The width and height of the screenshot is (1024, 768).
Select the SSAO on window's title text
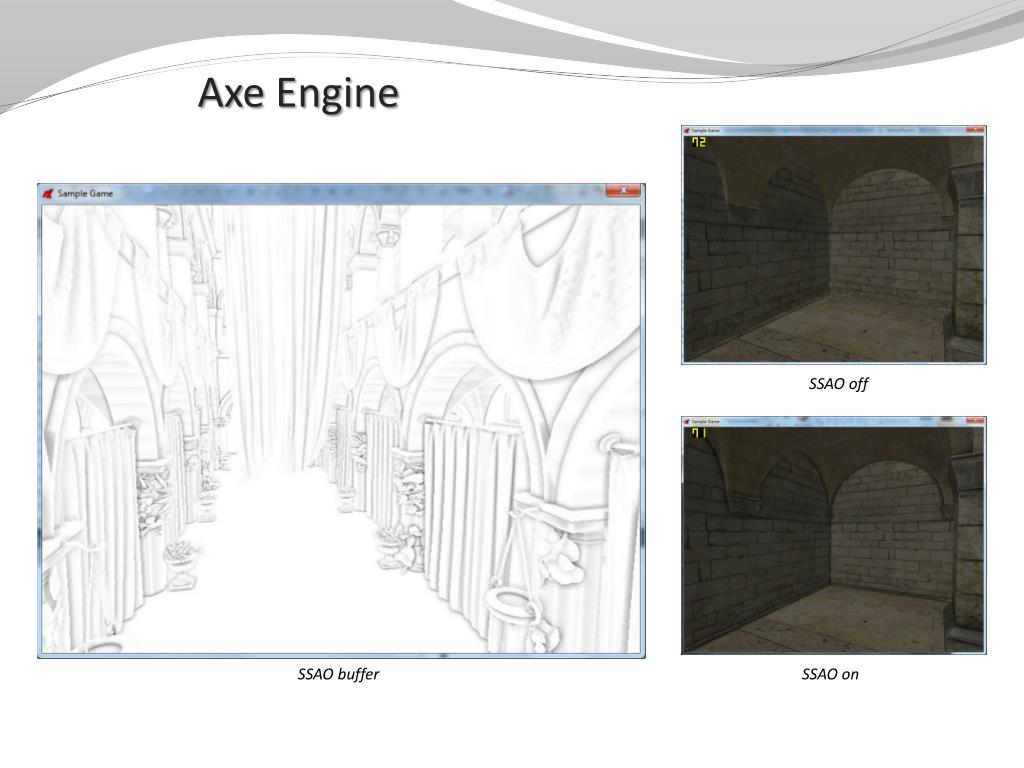[x=706, y=422]
